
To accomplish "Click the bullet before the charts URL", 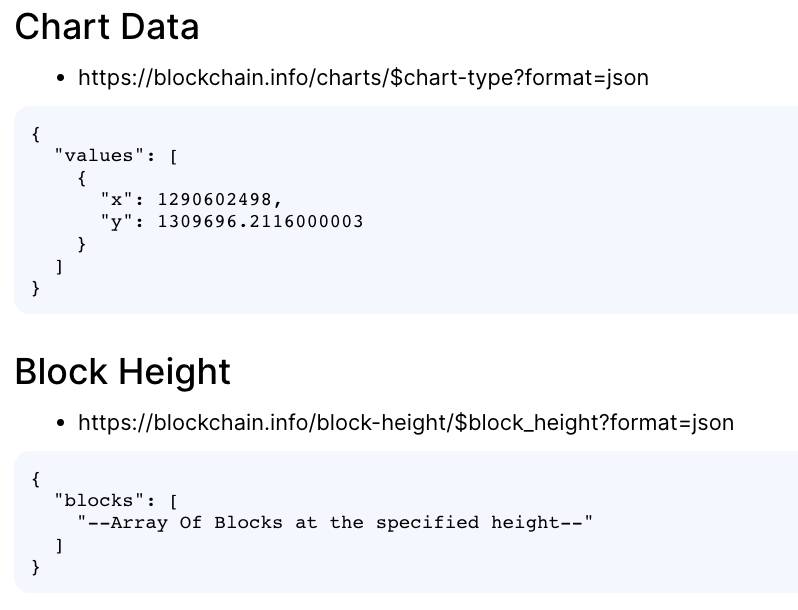I will pos(61,78).
